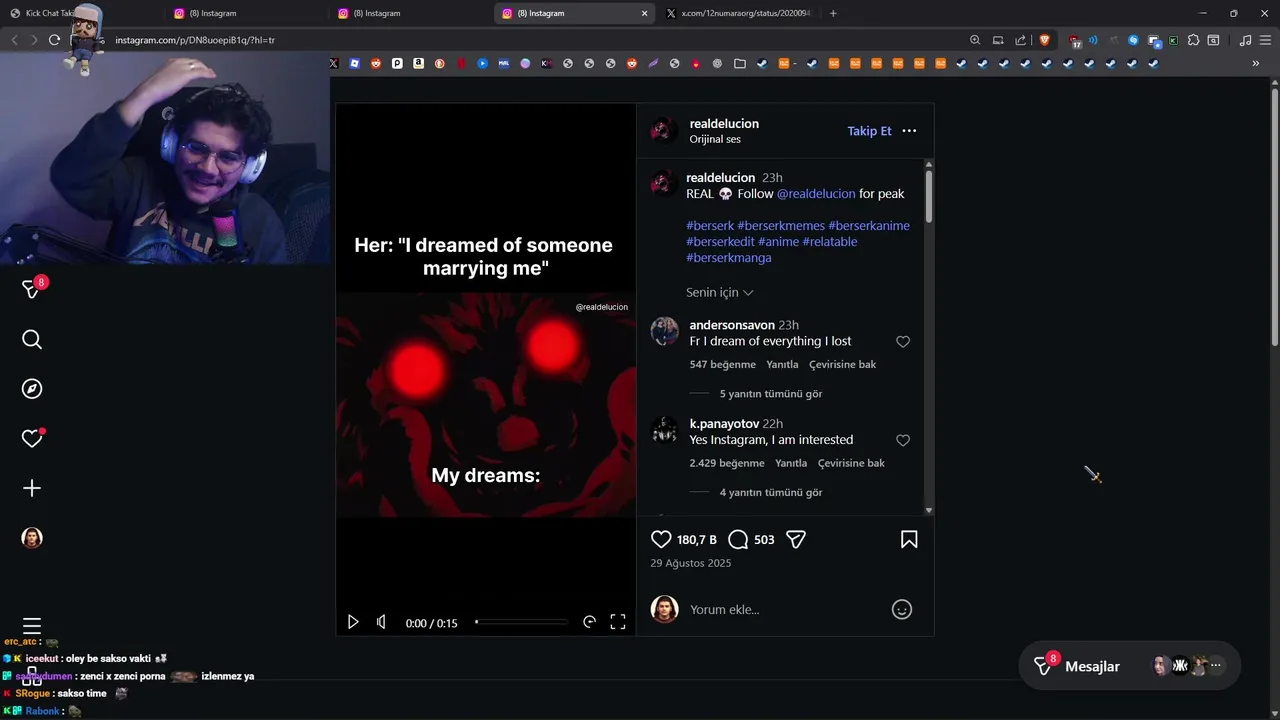Open Instagram search in left sidebar

(x=32, y=340)
